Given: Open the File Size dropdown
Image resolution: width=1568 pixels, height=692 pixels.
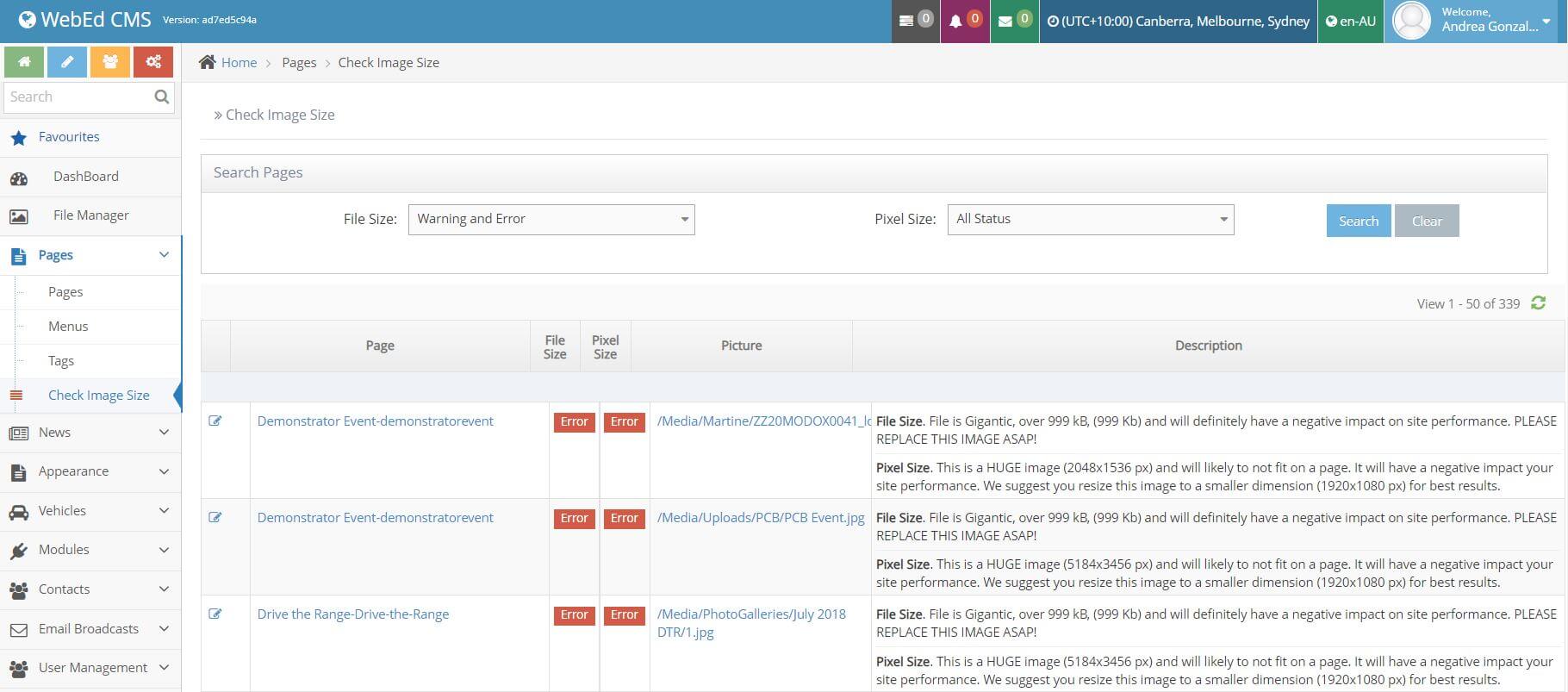Looking at the screenshot, I should [x=551, y=220].
